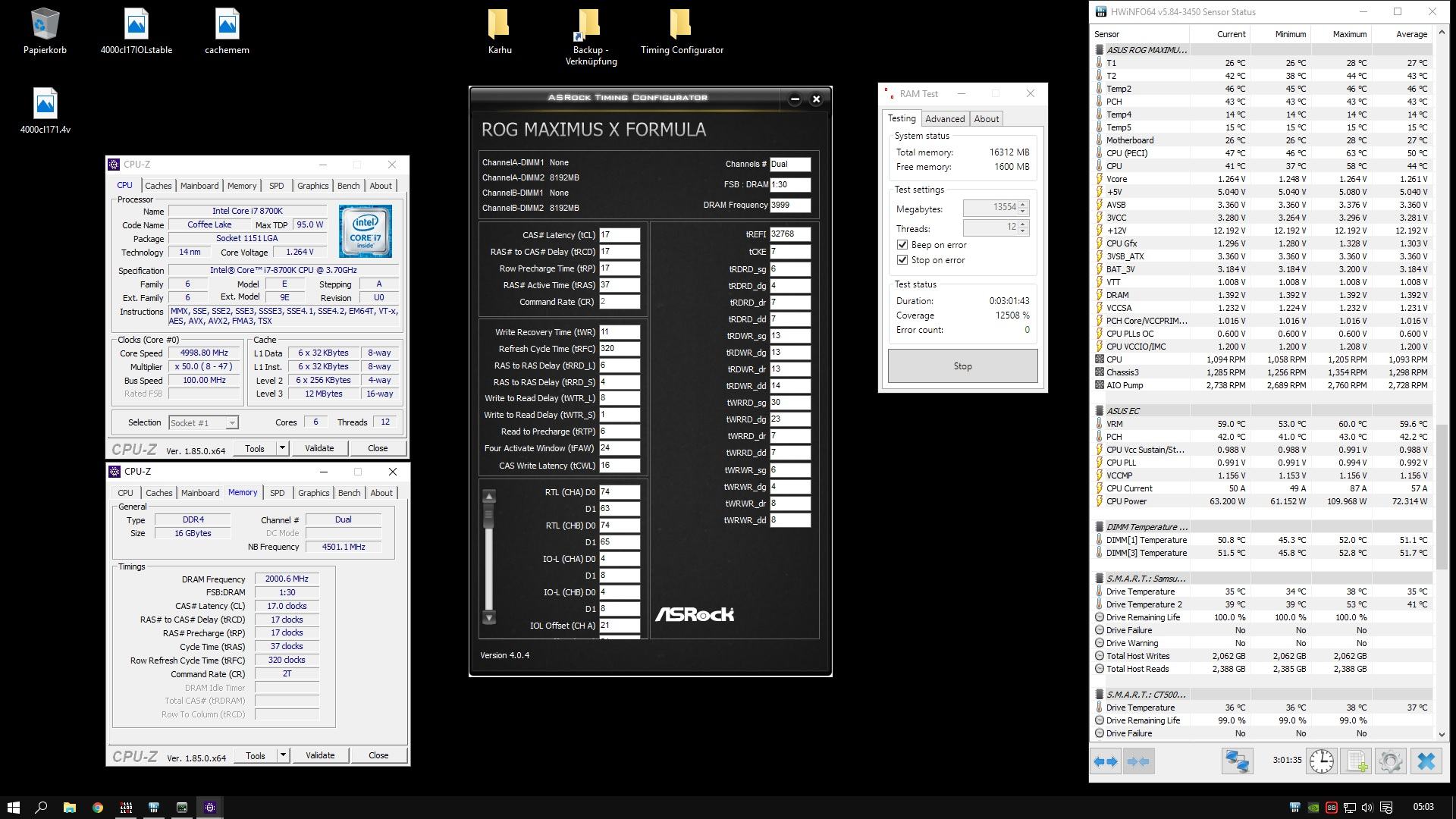Open the cachemem image on desktop
Viewport: 1456px width, 819px height.
click(227, 32)
